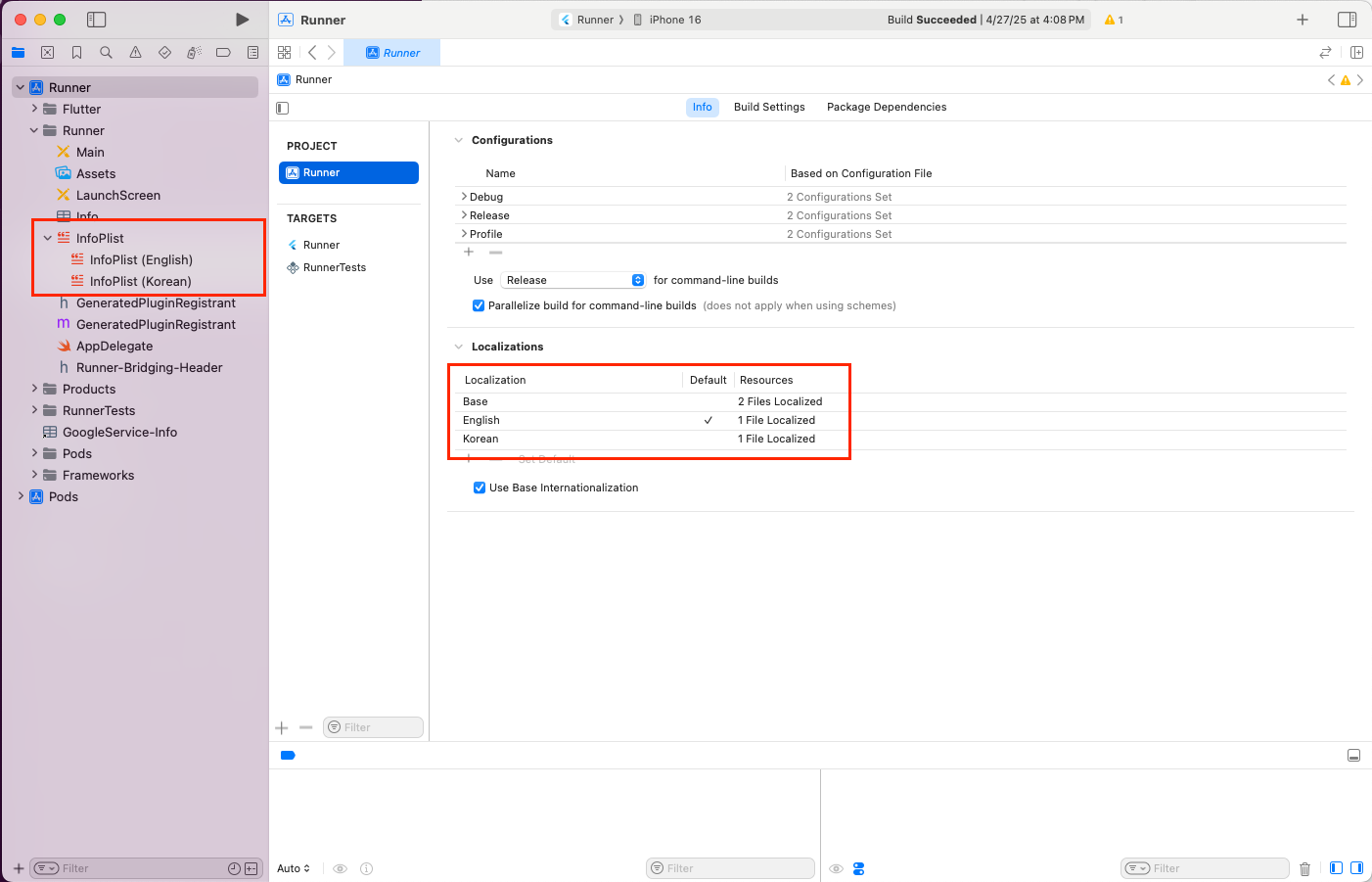Expand the Flutter folder
1372x882 pixels.
[34, 109]
